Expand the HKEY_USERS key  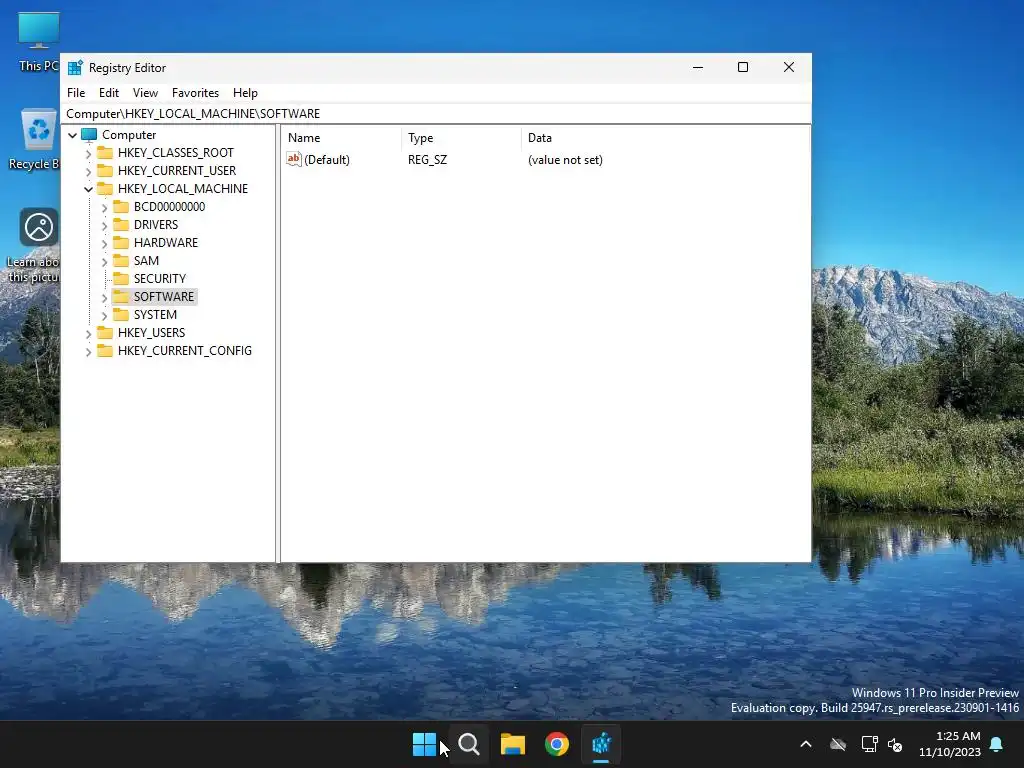[88, 333]
